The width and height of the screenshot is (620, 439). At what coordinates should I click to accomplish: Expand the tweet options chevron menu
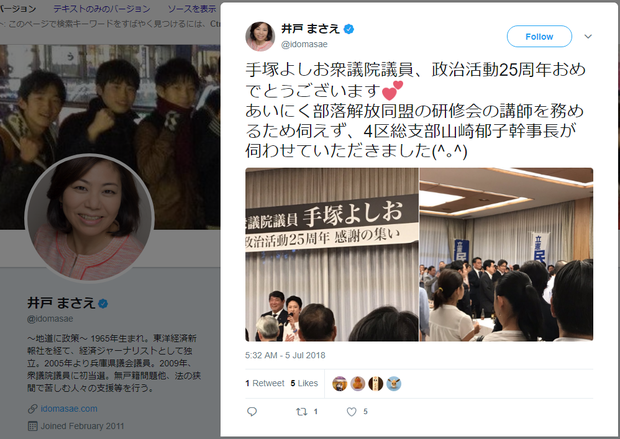[588, 36]
